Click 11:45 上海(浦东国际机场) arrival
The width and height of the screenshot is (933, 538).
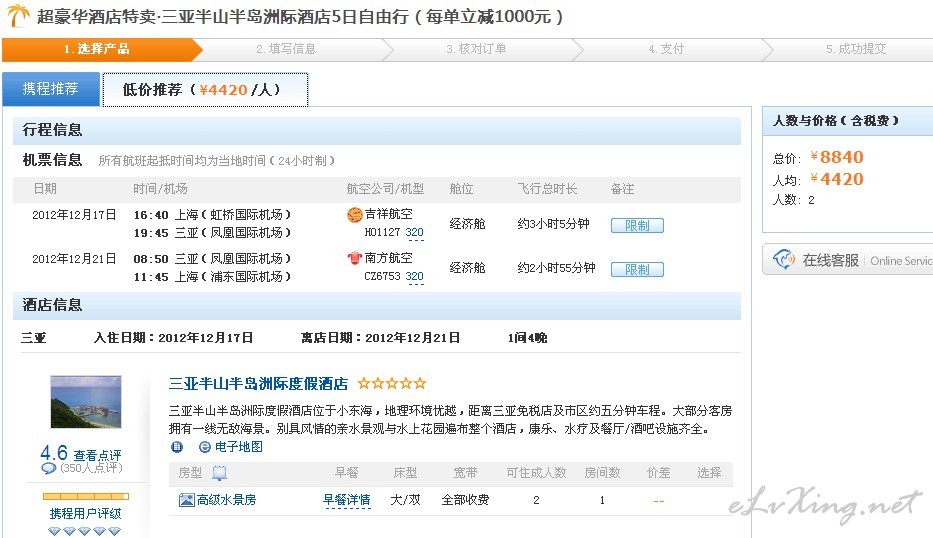click(212, 277)
